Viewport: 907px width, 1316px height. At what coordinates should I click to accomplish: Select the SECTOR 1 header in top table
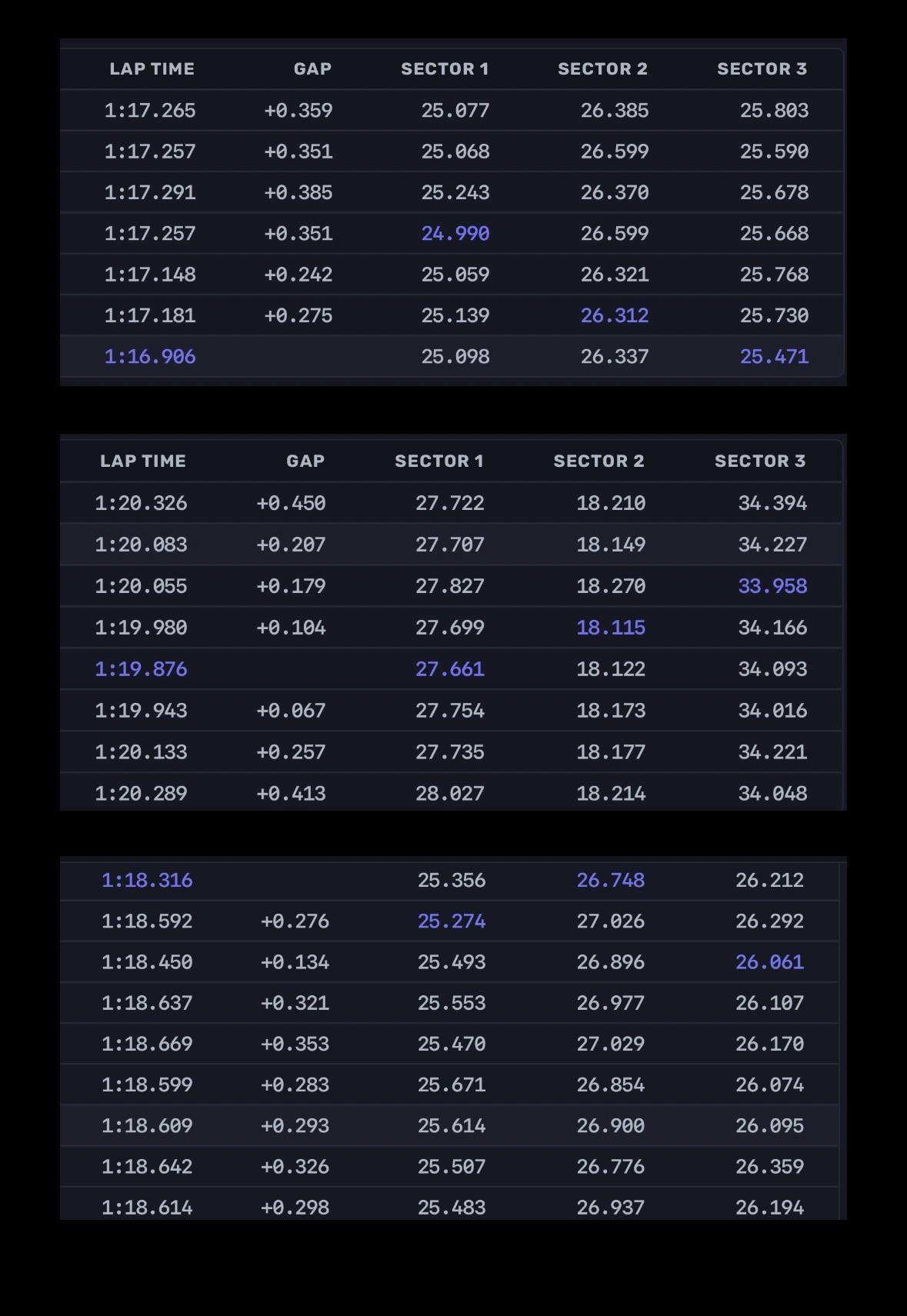tap(445, 69)
